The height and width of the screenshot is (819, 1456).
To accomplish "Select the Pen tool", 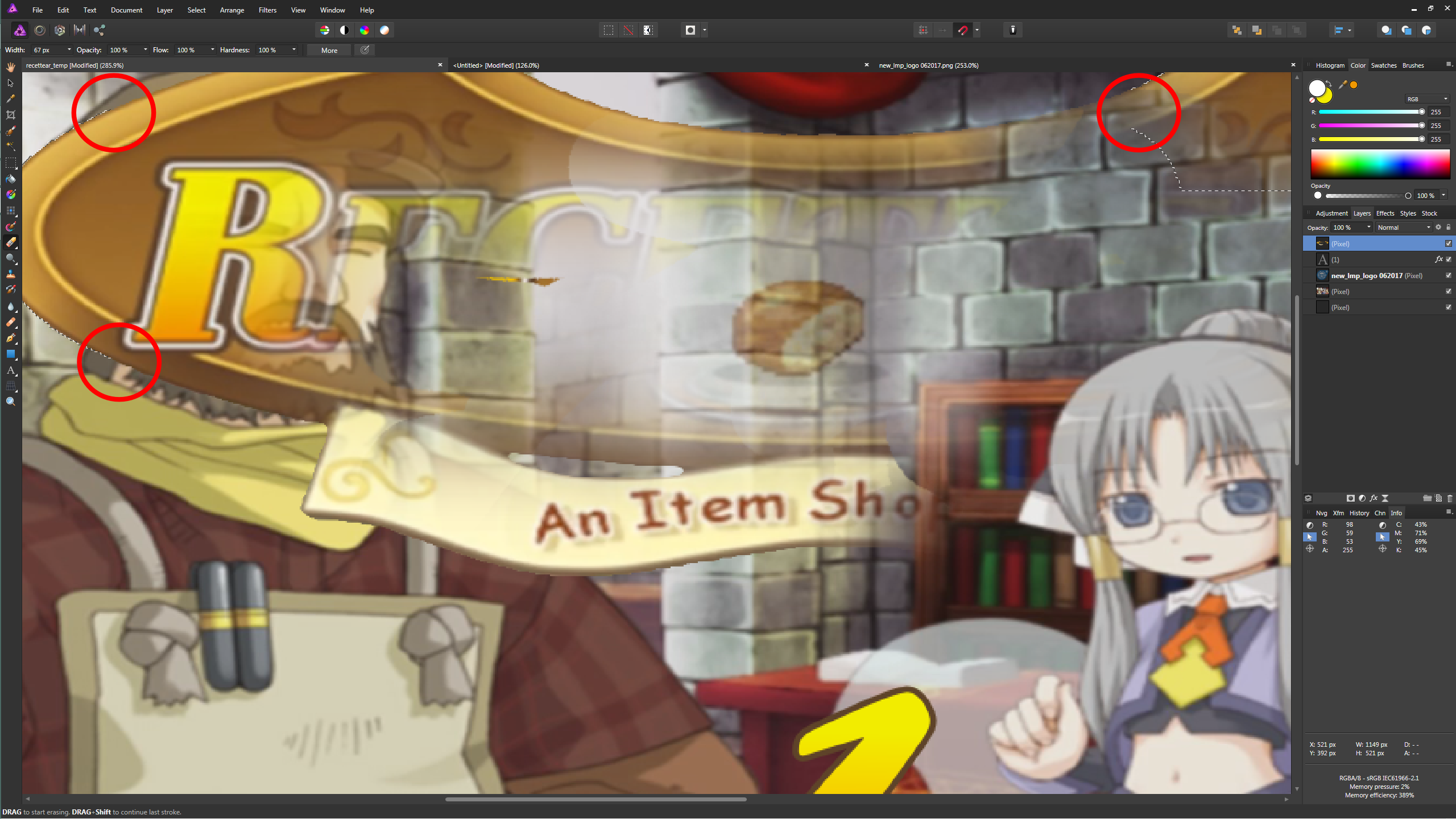I will (11, 338).
